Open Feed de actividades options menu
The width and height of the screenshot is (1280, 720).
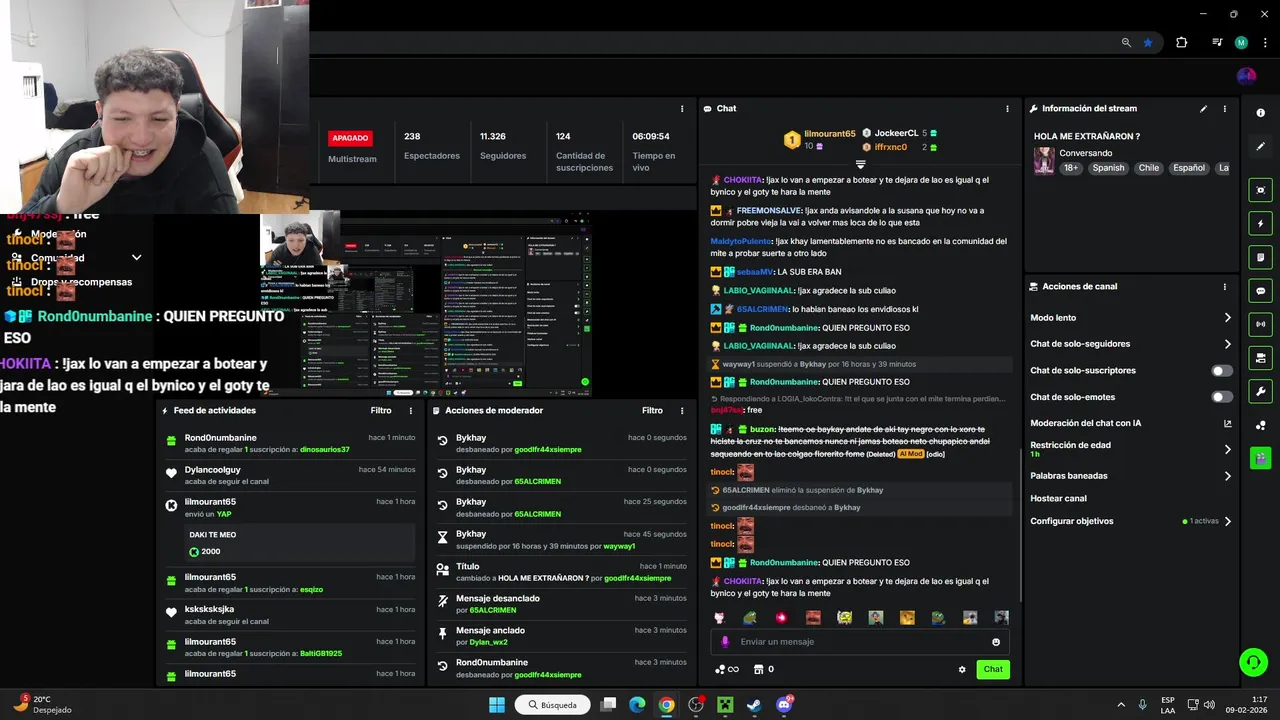point(410,410)
